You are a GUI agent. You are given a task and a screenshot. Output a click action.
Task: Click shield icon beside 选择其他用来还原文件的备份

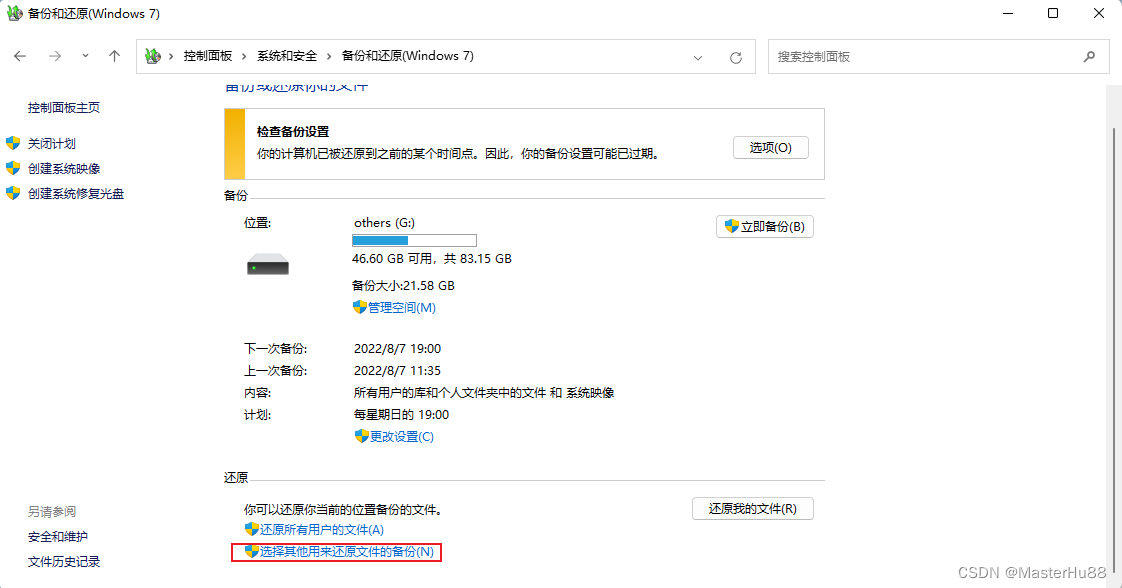click(251, 551)
